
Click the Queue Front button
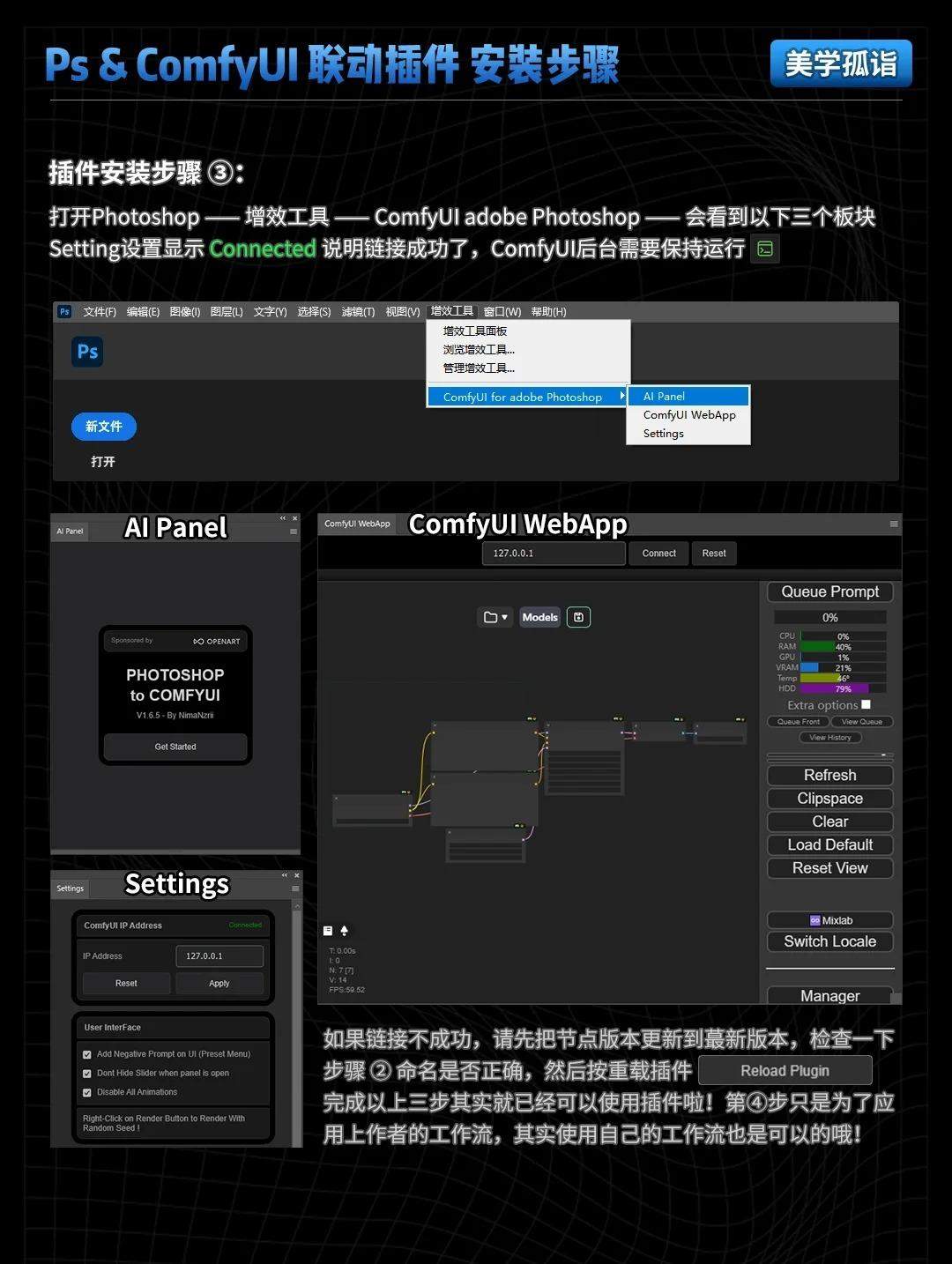(x=799, y=722)
